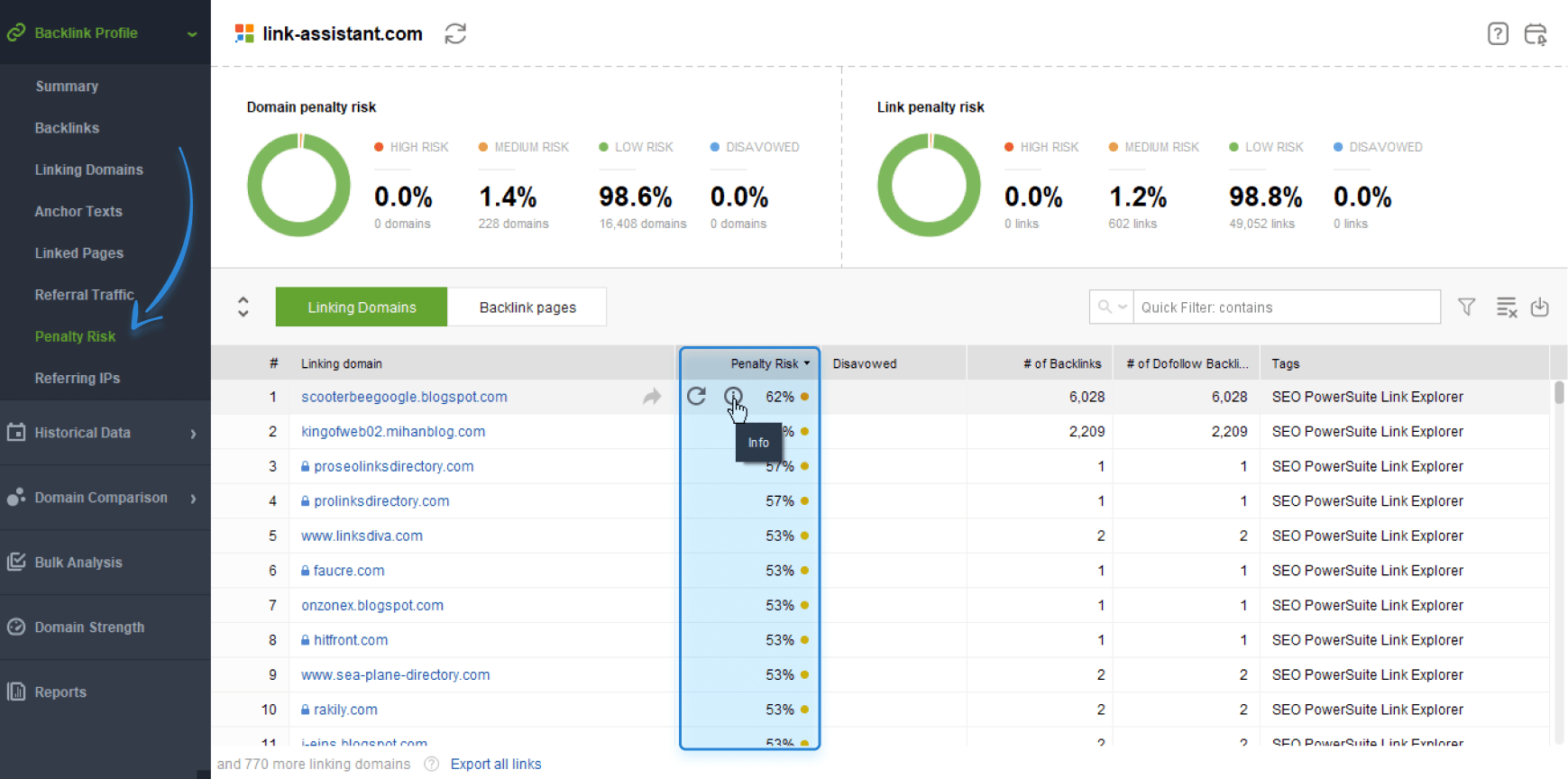Click the Domain Strength gauge icon

coord(16,627)
